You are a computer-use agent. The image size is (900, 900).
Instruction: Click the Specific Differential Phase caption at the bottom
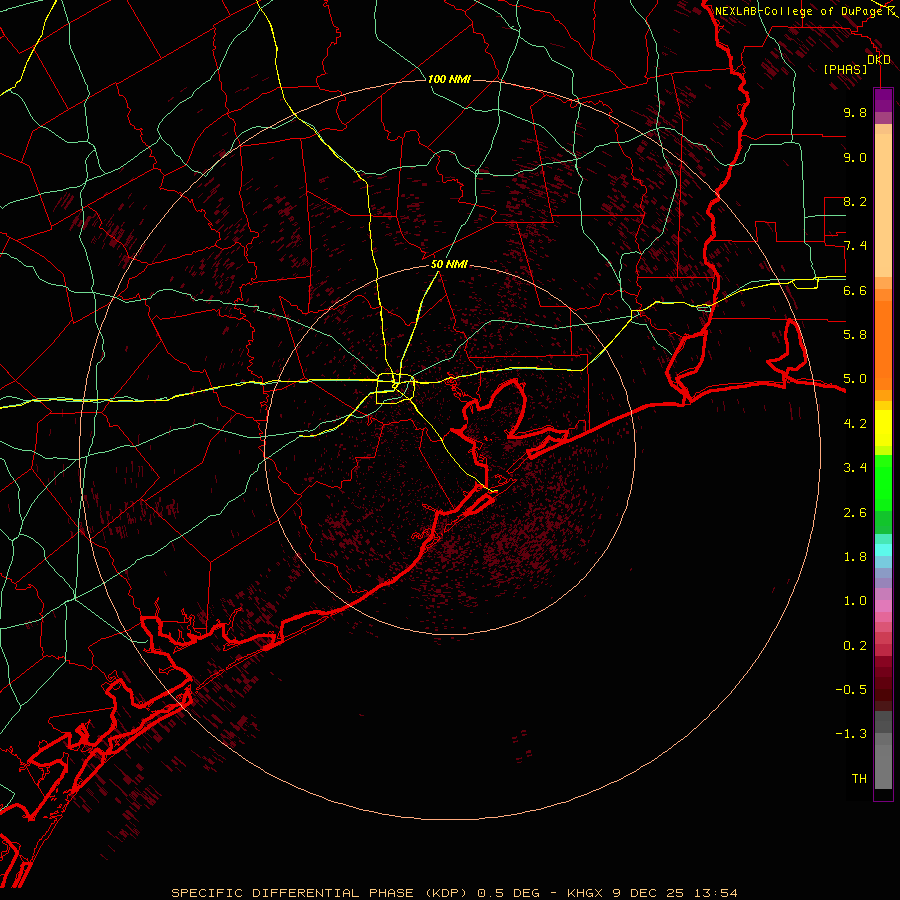pyautogui.click(x=454, y=893)
